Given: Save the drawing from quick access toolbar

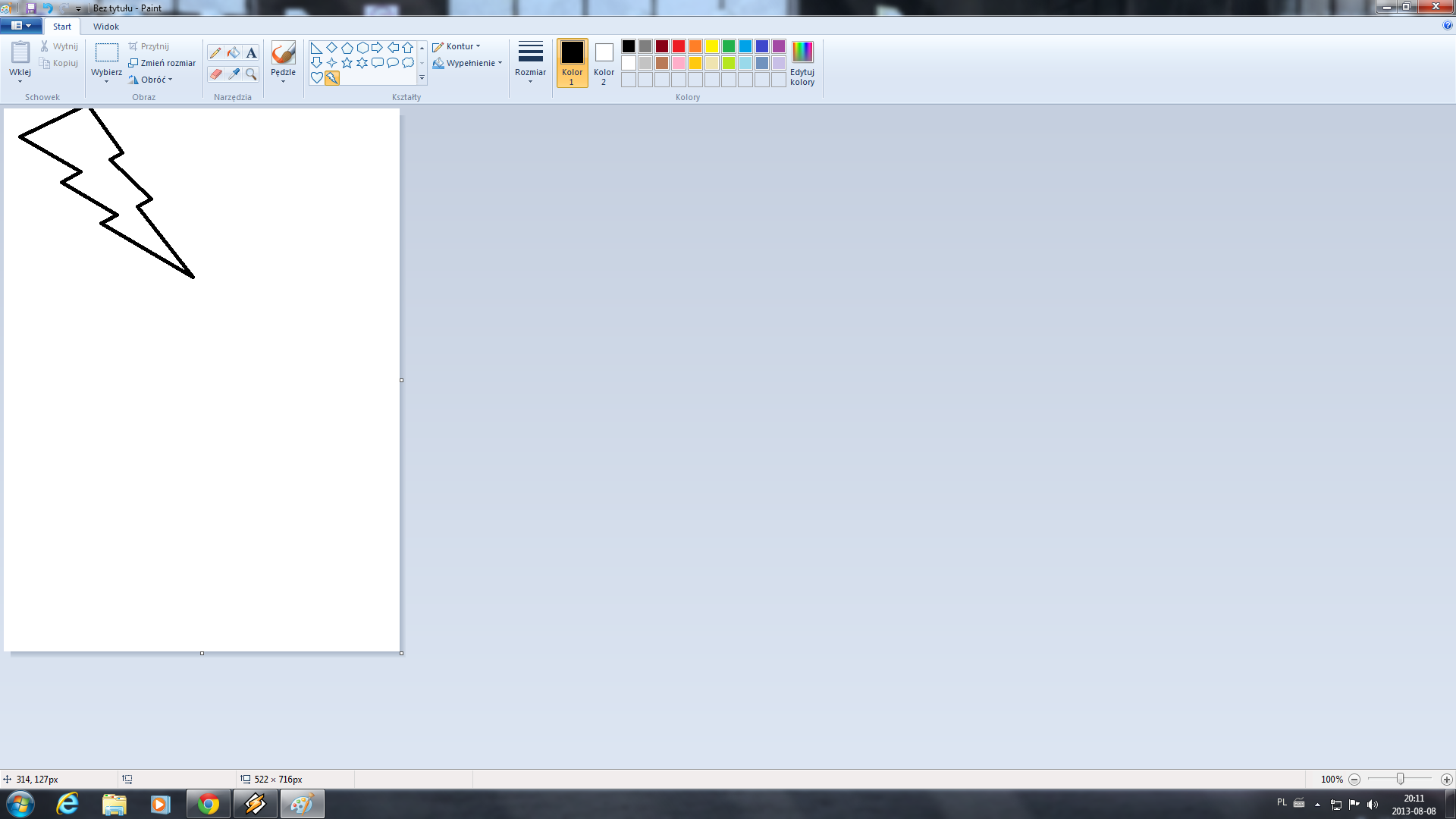Looking at the screenshot, I should pyautogui.click(x=31, y=8).
